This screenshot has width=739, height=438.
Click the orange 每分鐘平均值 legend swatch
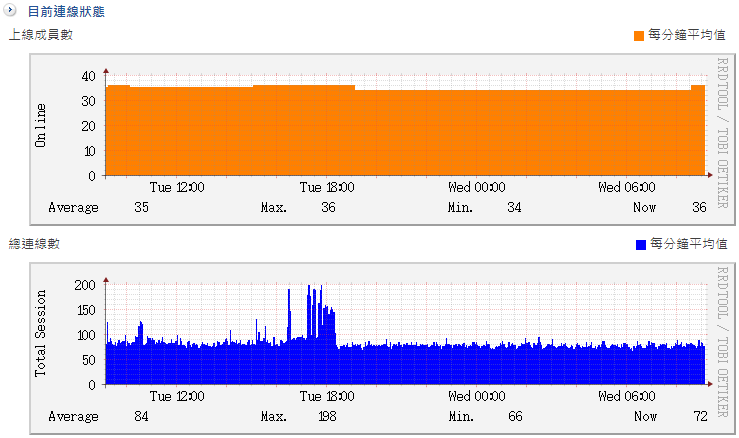(639, 35)
